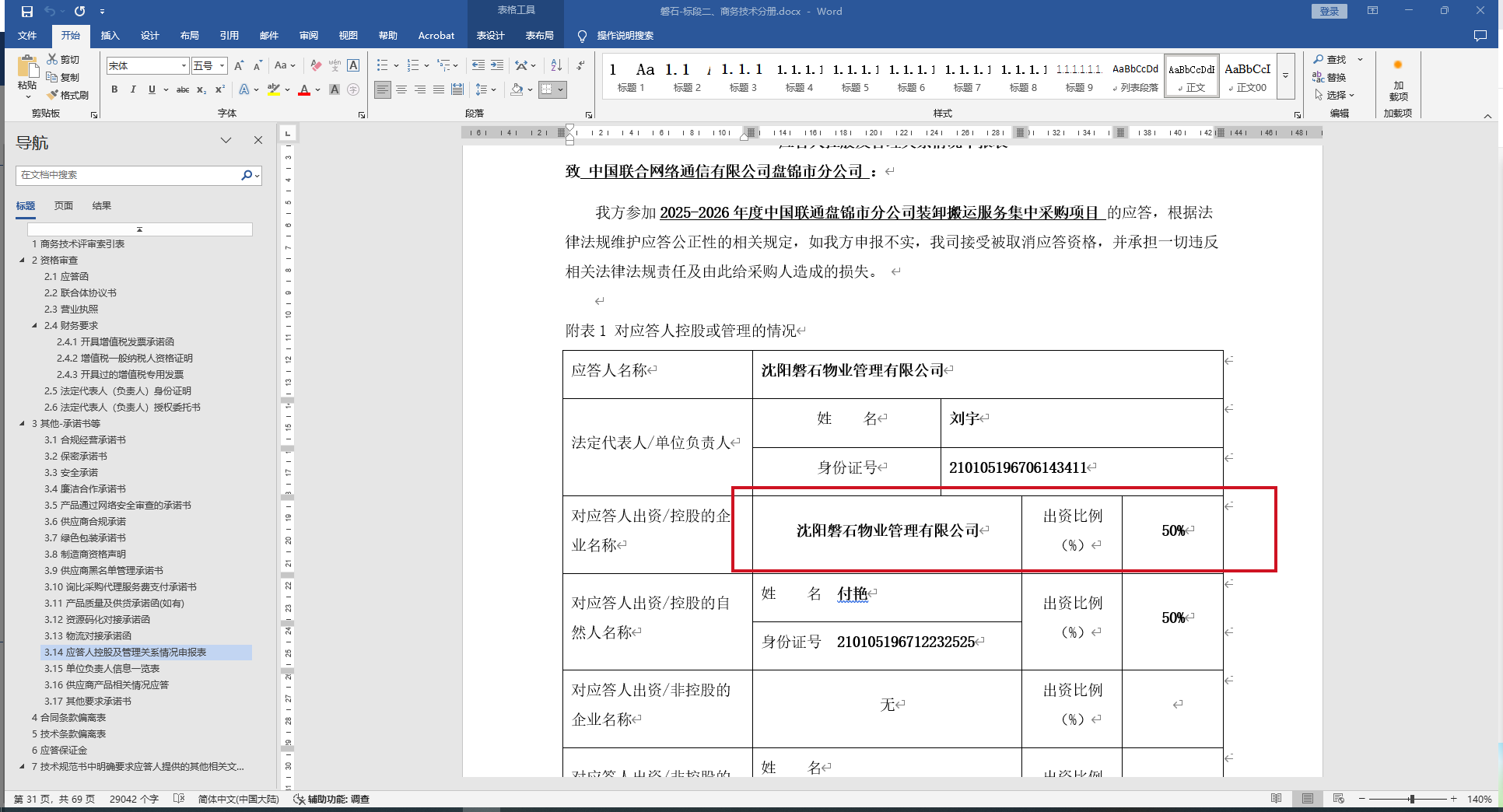Click the 登录 sign-in button
Image resolution: width=1503 pixels, height=812 pixels.
tap(1329, 12)
